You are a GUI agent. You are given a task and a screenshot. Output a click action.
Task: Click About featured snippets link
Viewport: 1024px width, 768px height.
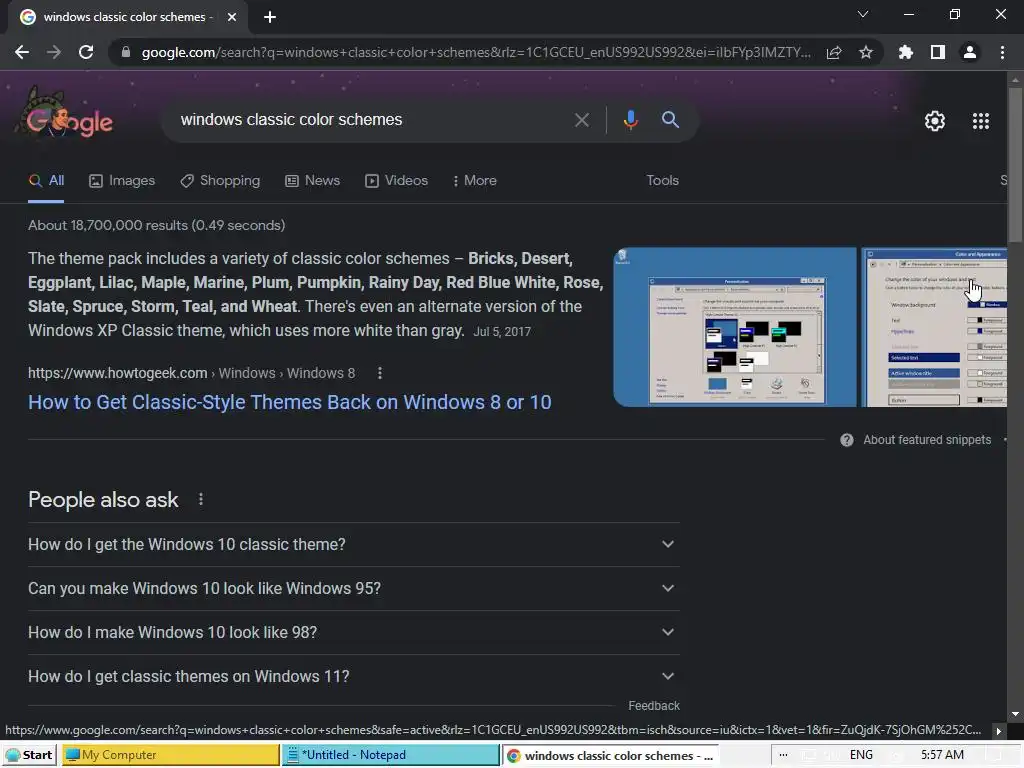927,440
